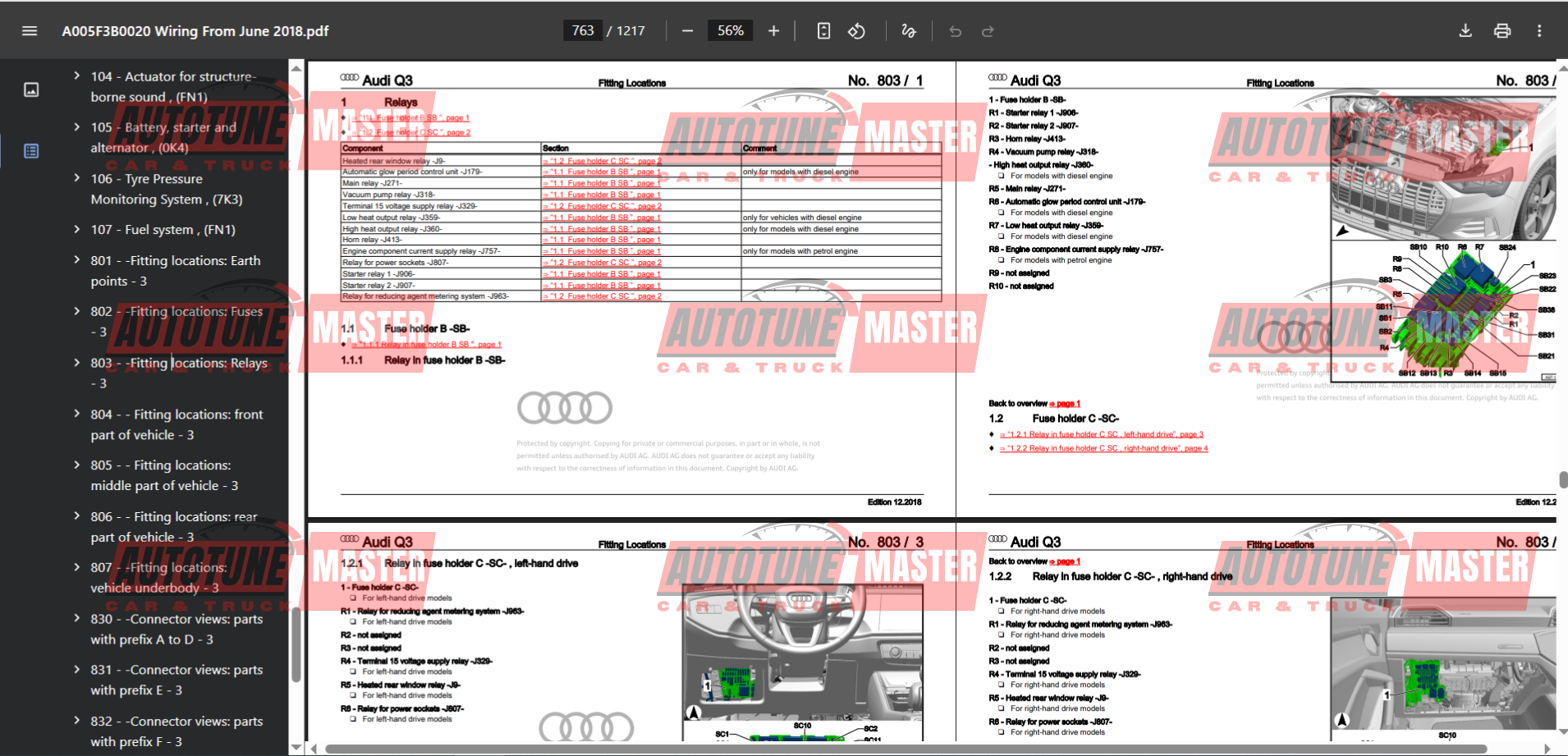Toggle the sidebar with the hamburger icon
The image size is (1568, 756).
pos(30,30)
